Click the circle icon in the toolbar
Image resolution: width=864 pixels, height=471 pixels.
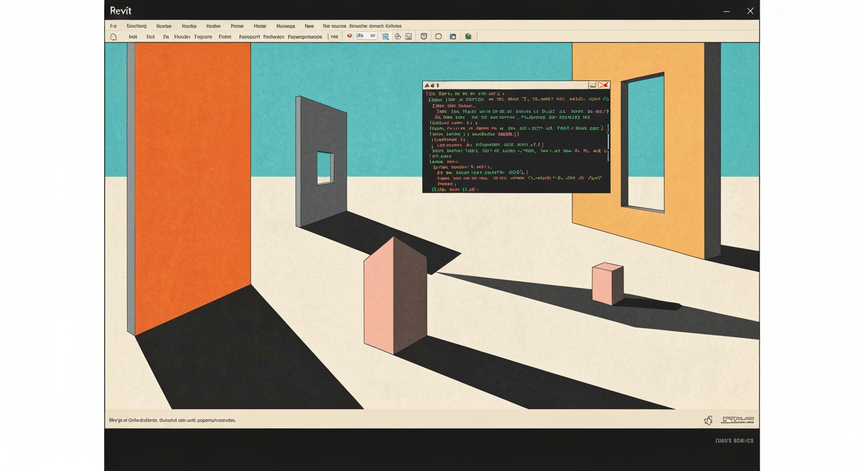coord(439,36)
